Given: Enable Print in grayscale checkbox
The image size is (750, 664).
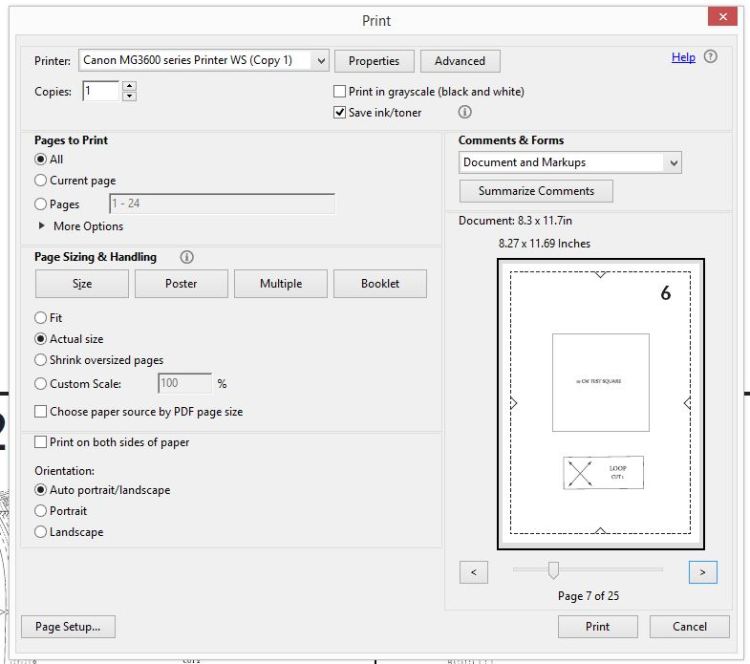Looking at the screenshot, I should 340,92.
